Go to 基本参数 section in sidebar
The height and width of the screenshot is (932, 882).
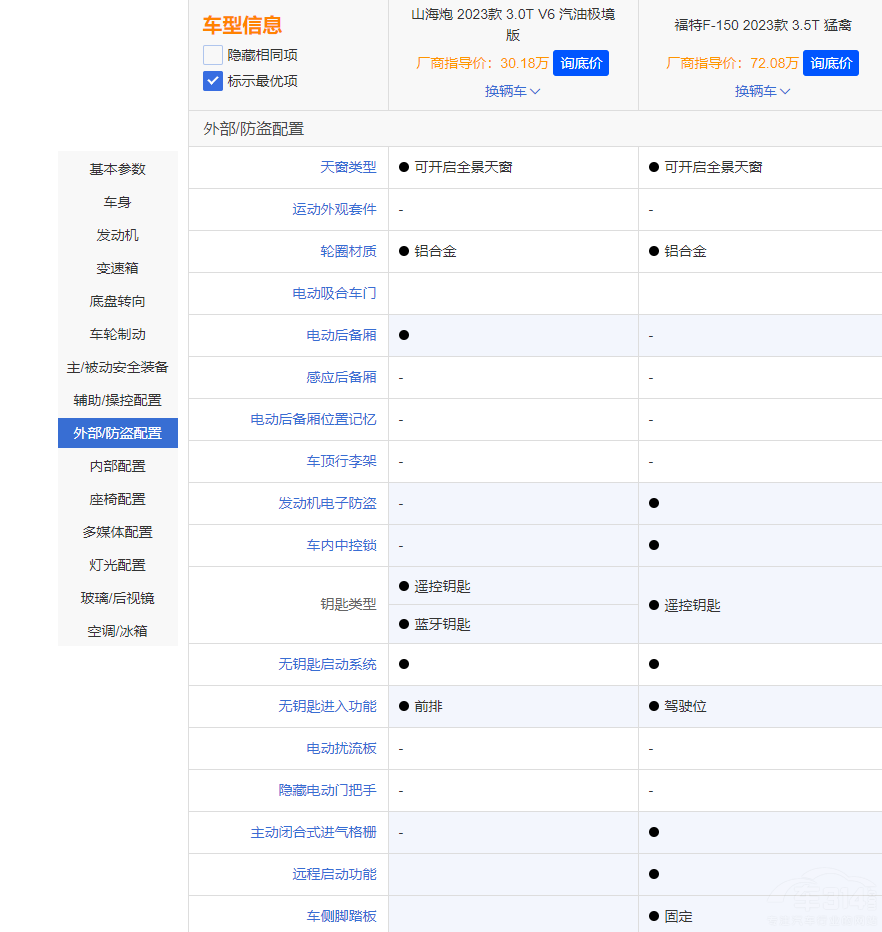point(117,169)
